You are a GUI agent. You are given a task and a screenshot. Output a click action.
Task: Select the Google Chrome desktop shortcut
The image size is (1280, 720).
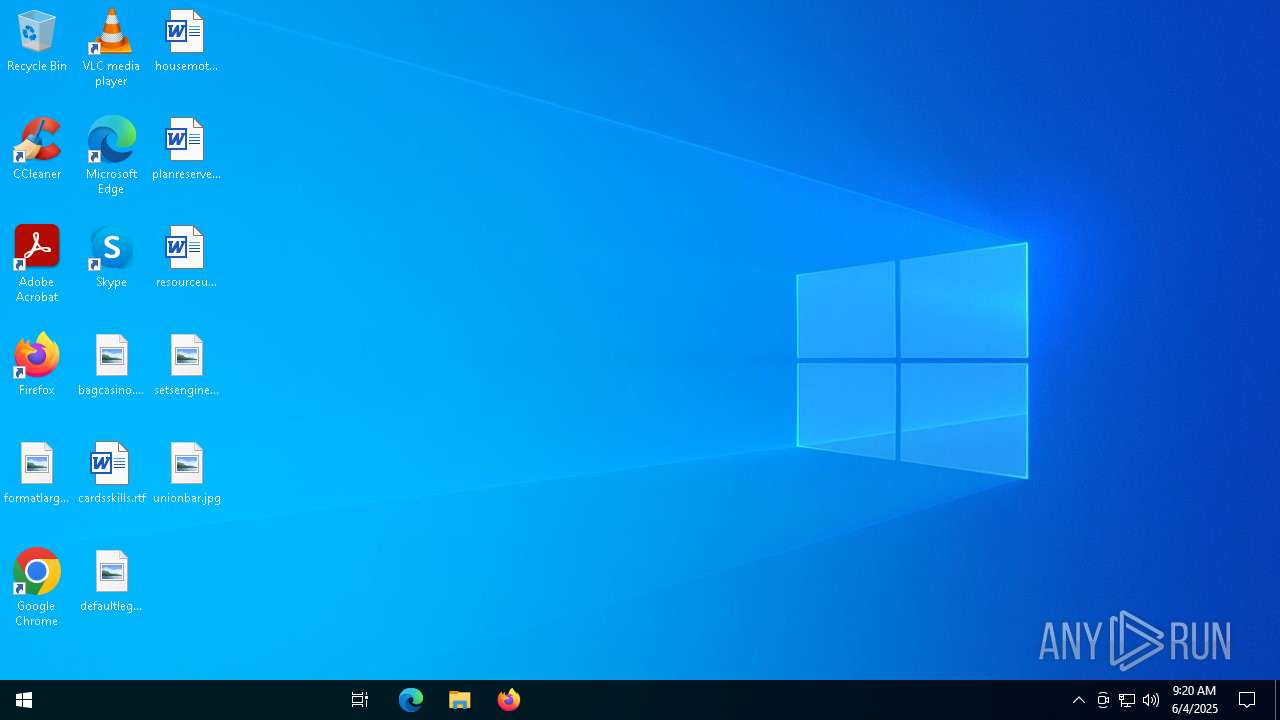pos(37,588)
